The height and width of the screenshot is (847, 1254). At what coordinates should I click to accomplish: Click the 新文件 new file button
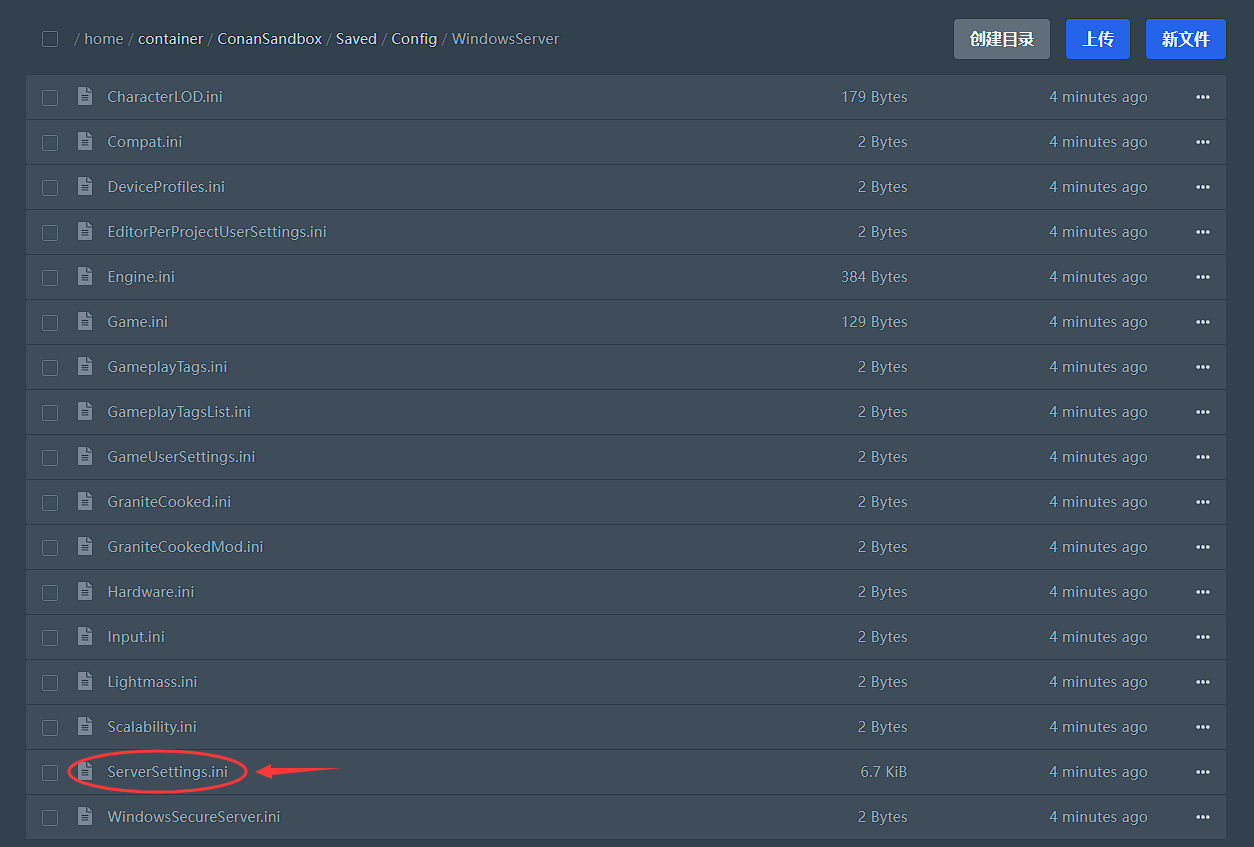coord(1186,39)
